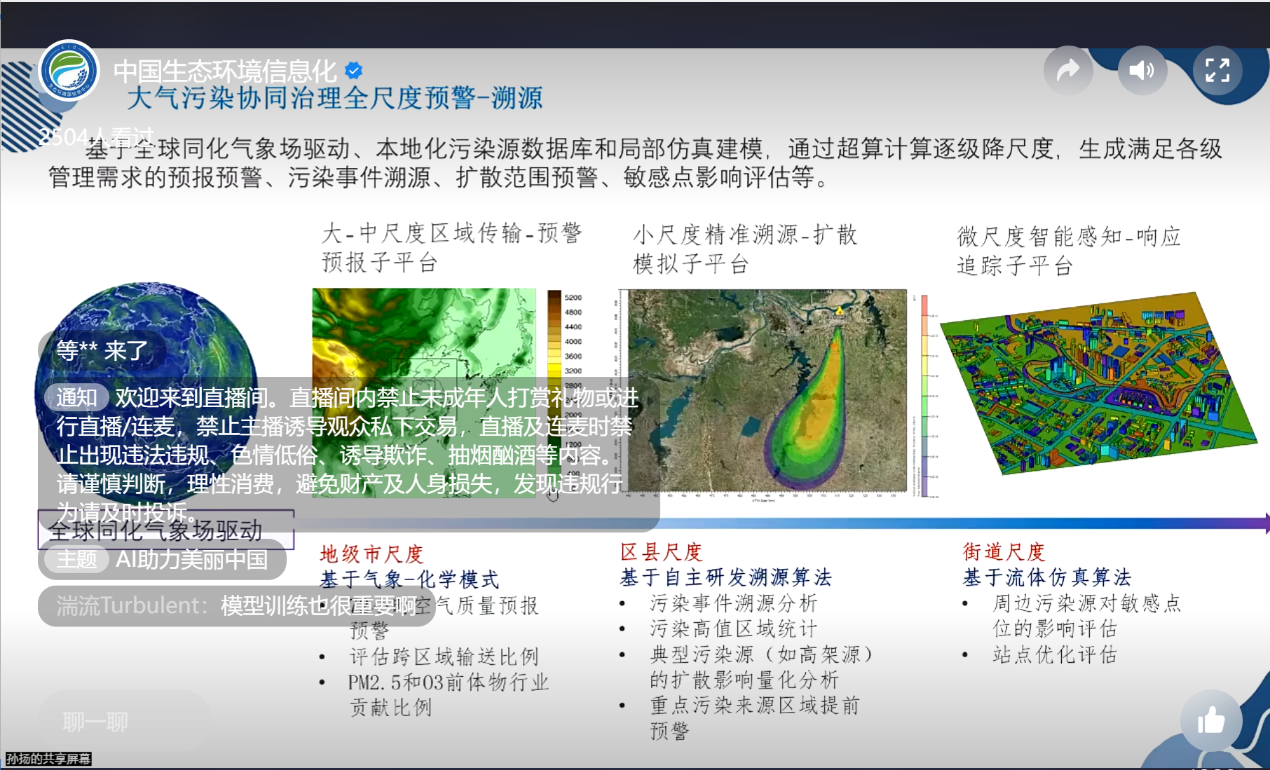1270x770 pixels.
Task: Click the blue verified badge icon
Action: pyautogui.click(x=354, y=71)
